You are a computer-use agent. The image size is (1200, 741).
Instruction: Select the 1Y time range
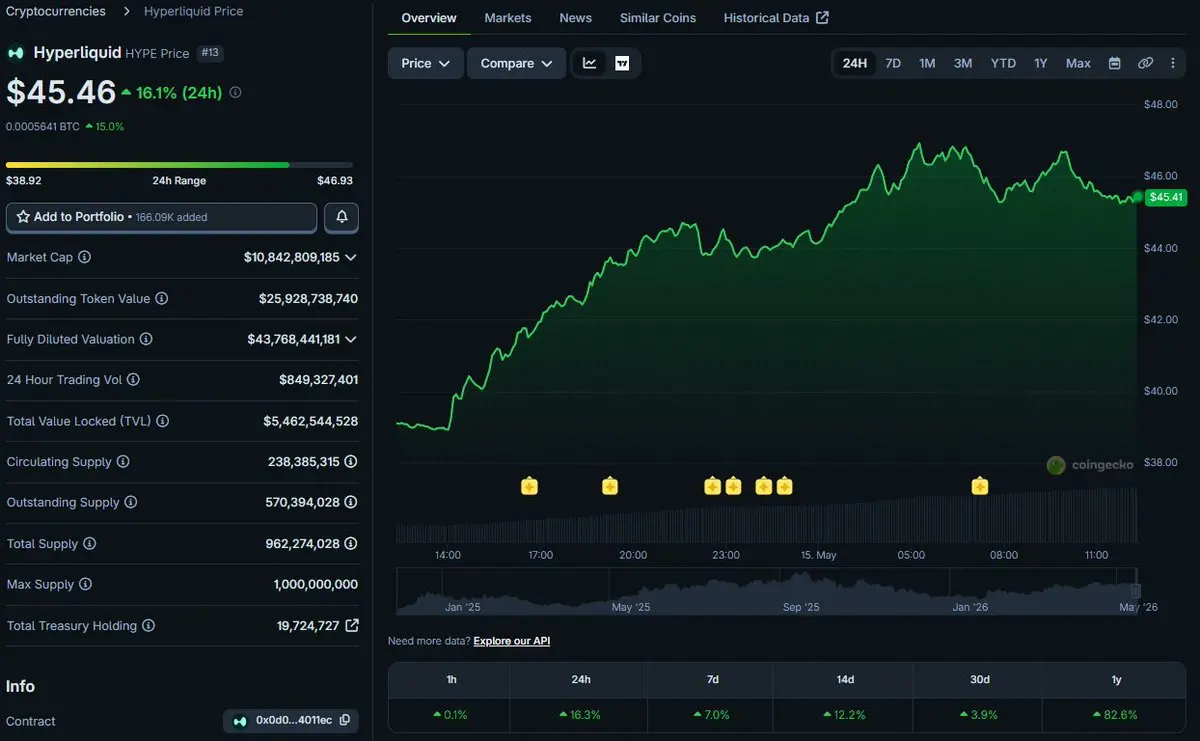1041,63
